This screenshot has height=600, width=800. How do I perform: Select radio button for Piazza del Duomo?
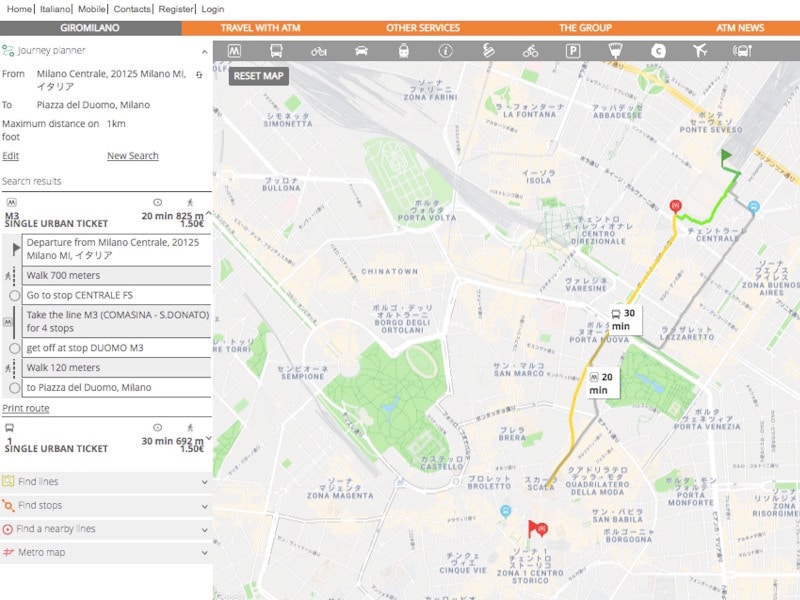tap(14, 388)
